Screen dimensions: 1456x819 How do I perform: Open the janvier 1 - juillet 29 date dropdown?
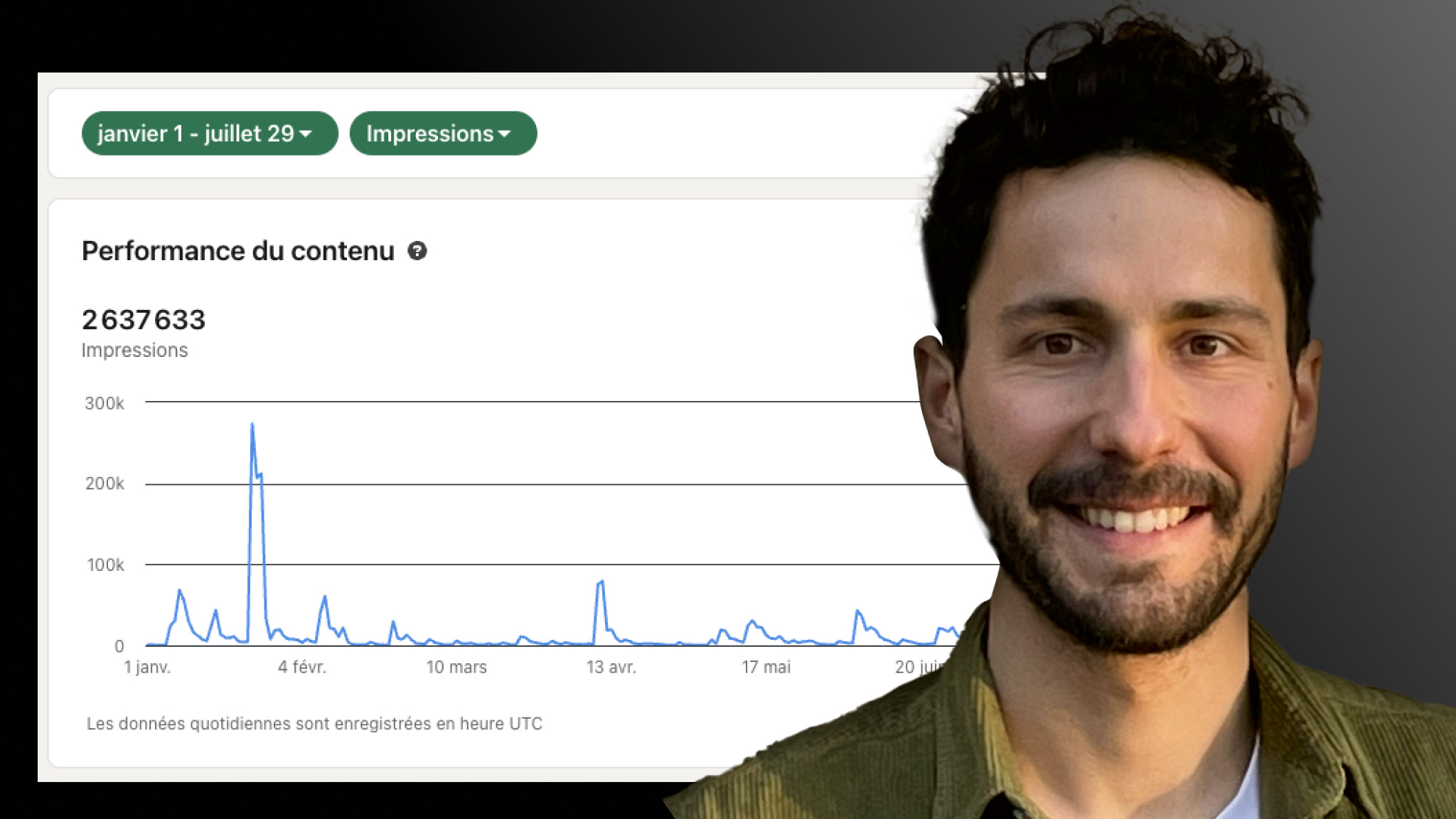click(x=209, y=134)
